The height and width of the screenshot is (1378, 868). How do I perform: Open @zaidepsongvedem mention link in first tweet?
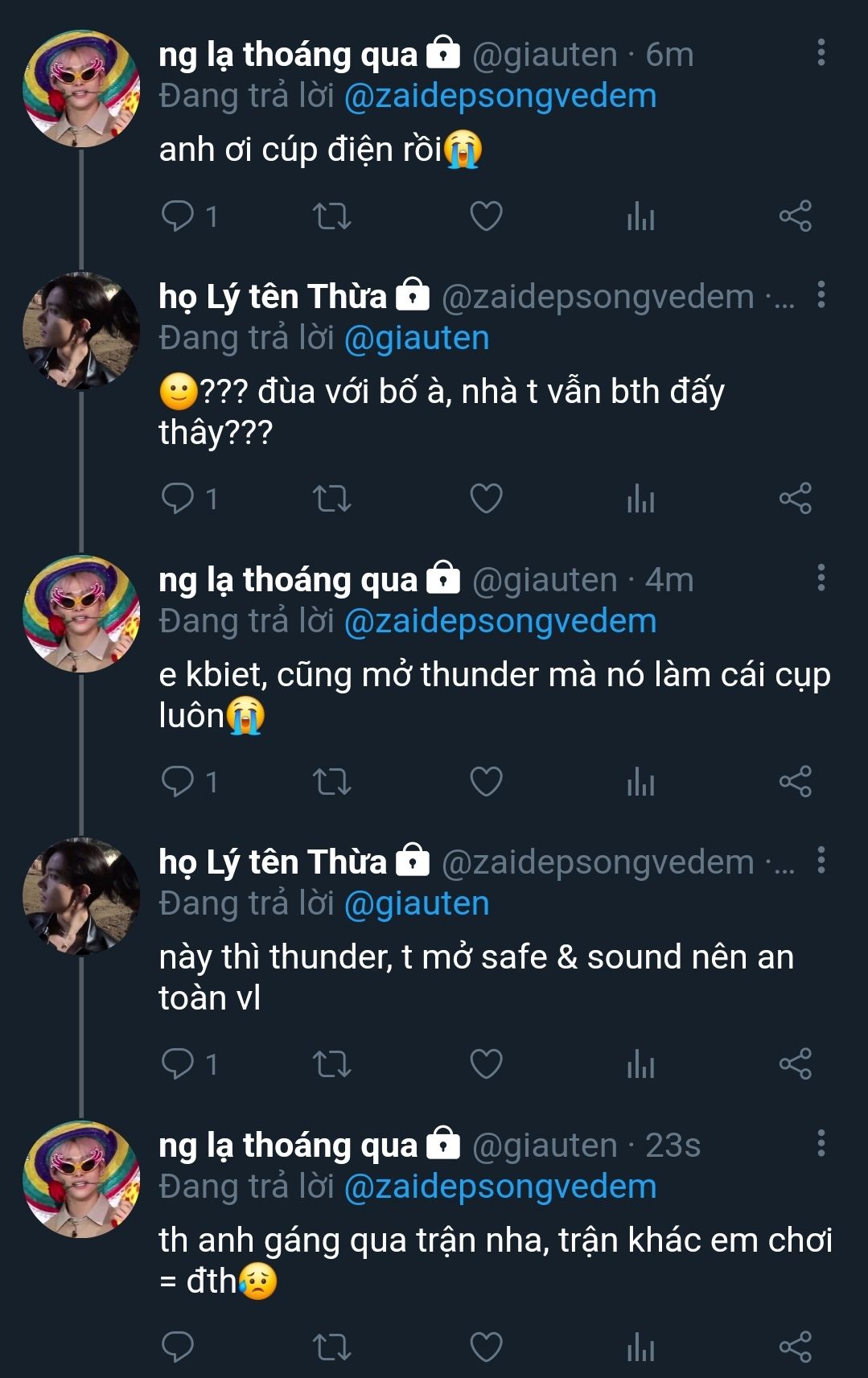500,97
